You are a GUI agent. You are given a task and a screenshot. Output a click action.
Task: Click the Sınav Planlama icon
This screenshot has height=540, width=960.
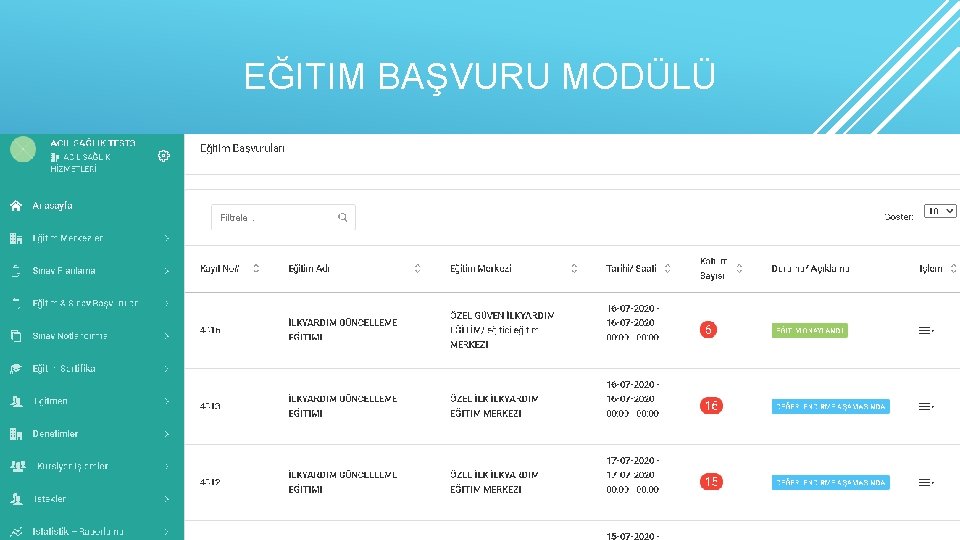[16, 271]
